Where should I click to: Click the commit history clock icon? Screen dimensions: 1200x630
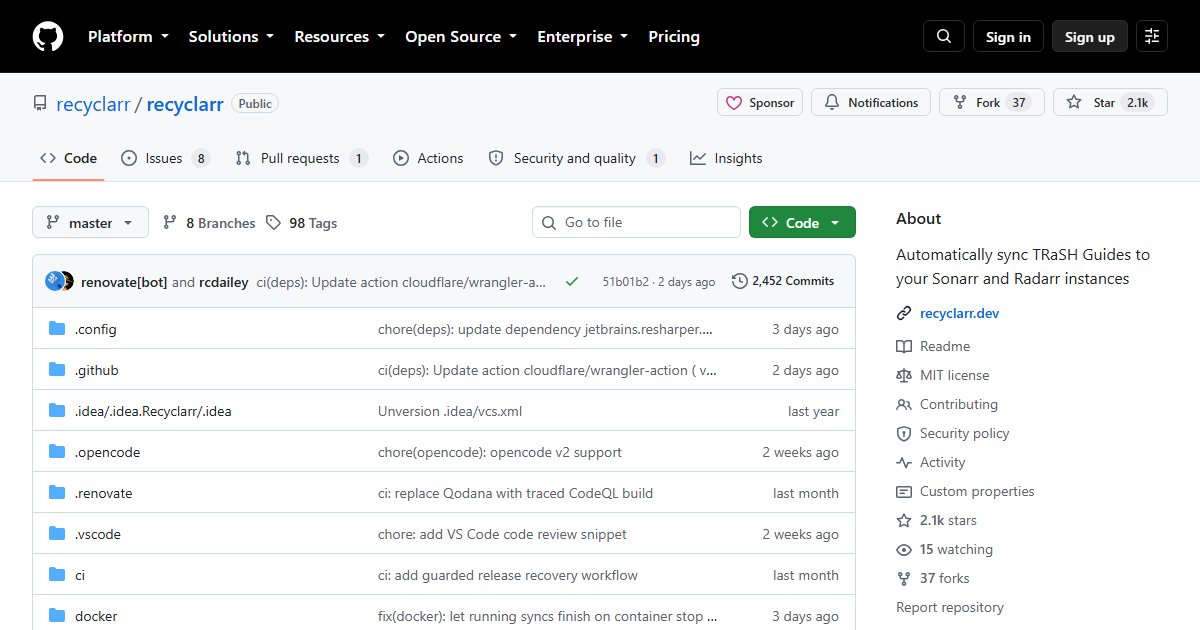click(x=740, y=281)
